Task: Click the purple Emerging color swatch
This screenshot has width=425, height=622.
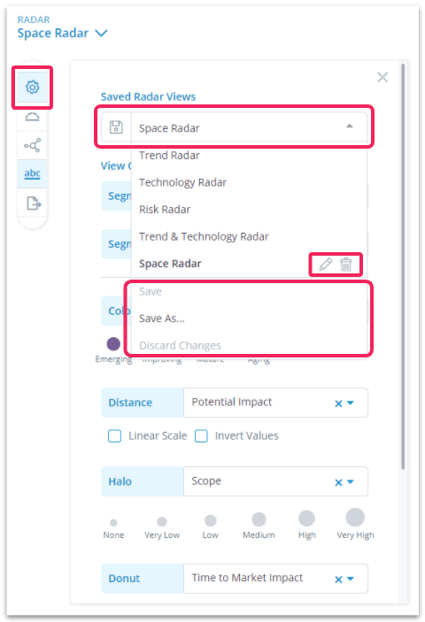Action: [113, 344]
